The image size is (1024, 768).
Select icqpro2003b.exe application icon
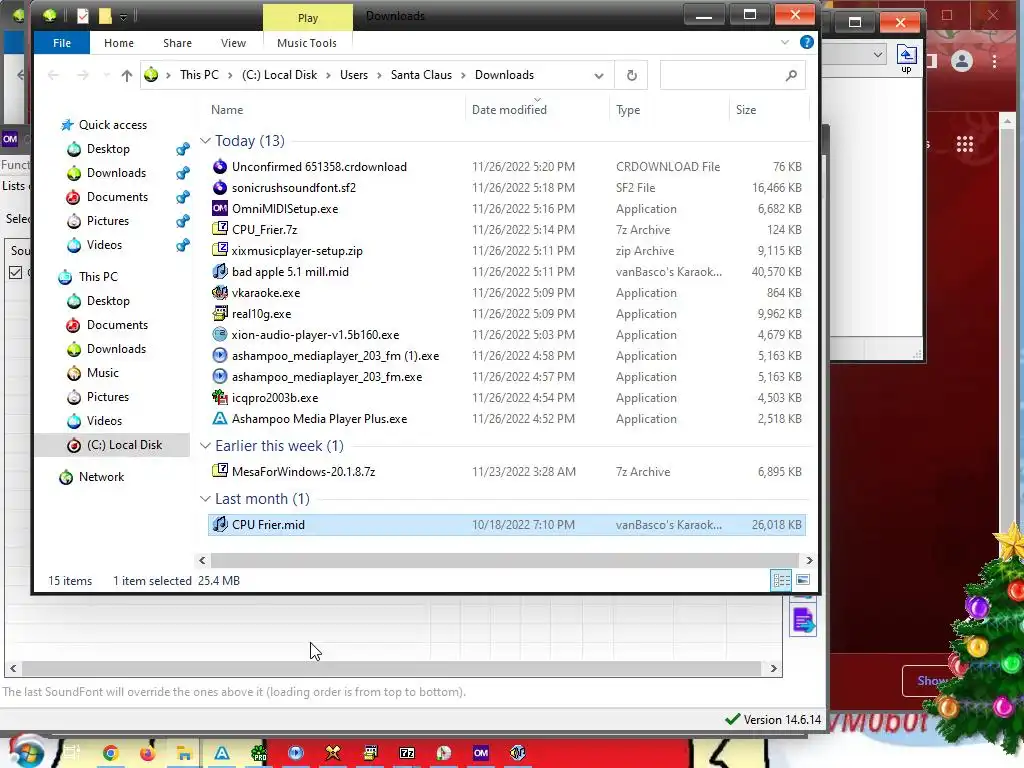(x=220, y=398)
